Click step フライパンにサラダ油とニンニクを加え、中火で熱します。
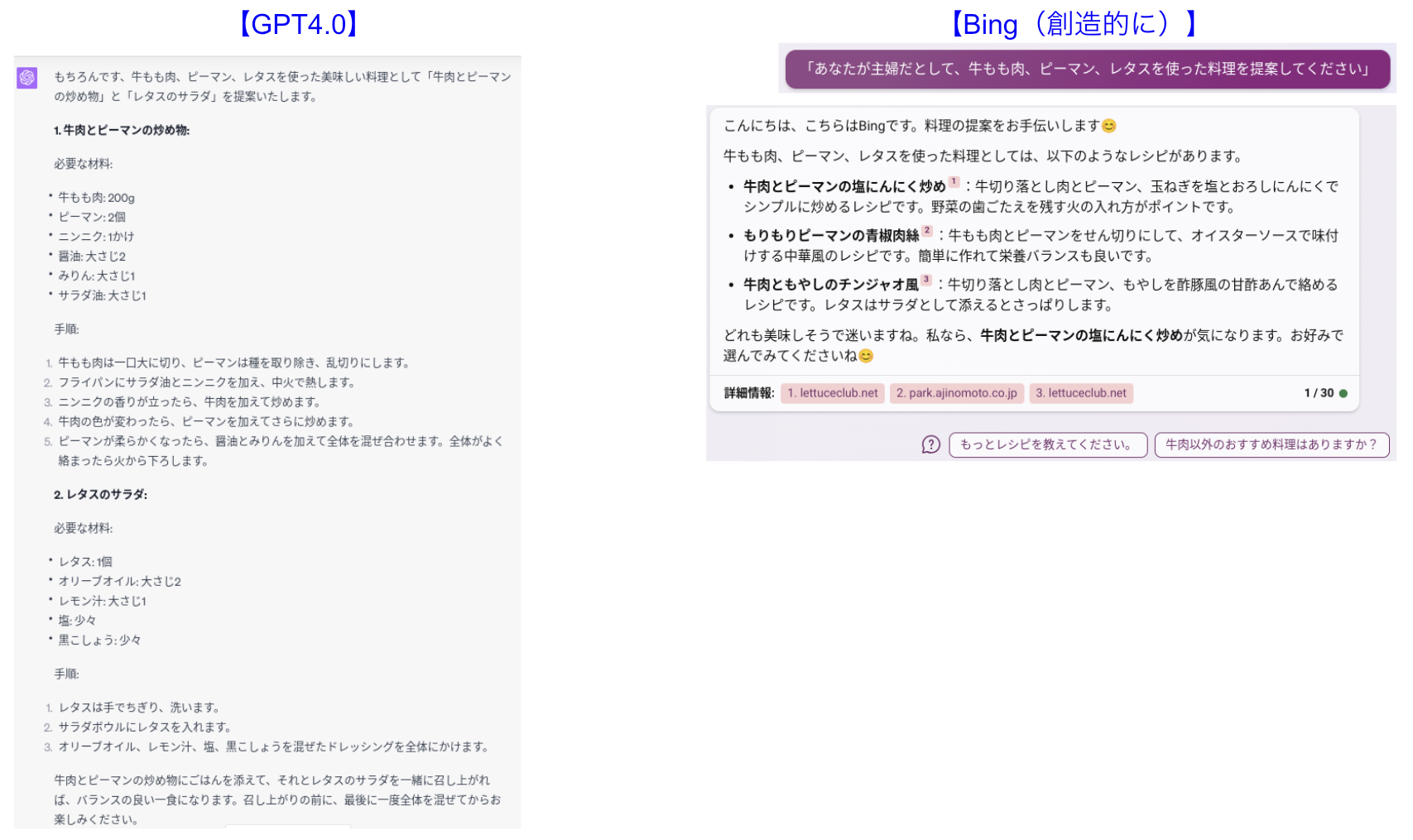Viewport: 1413px width, 840px height. (207, 382)
